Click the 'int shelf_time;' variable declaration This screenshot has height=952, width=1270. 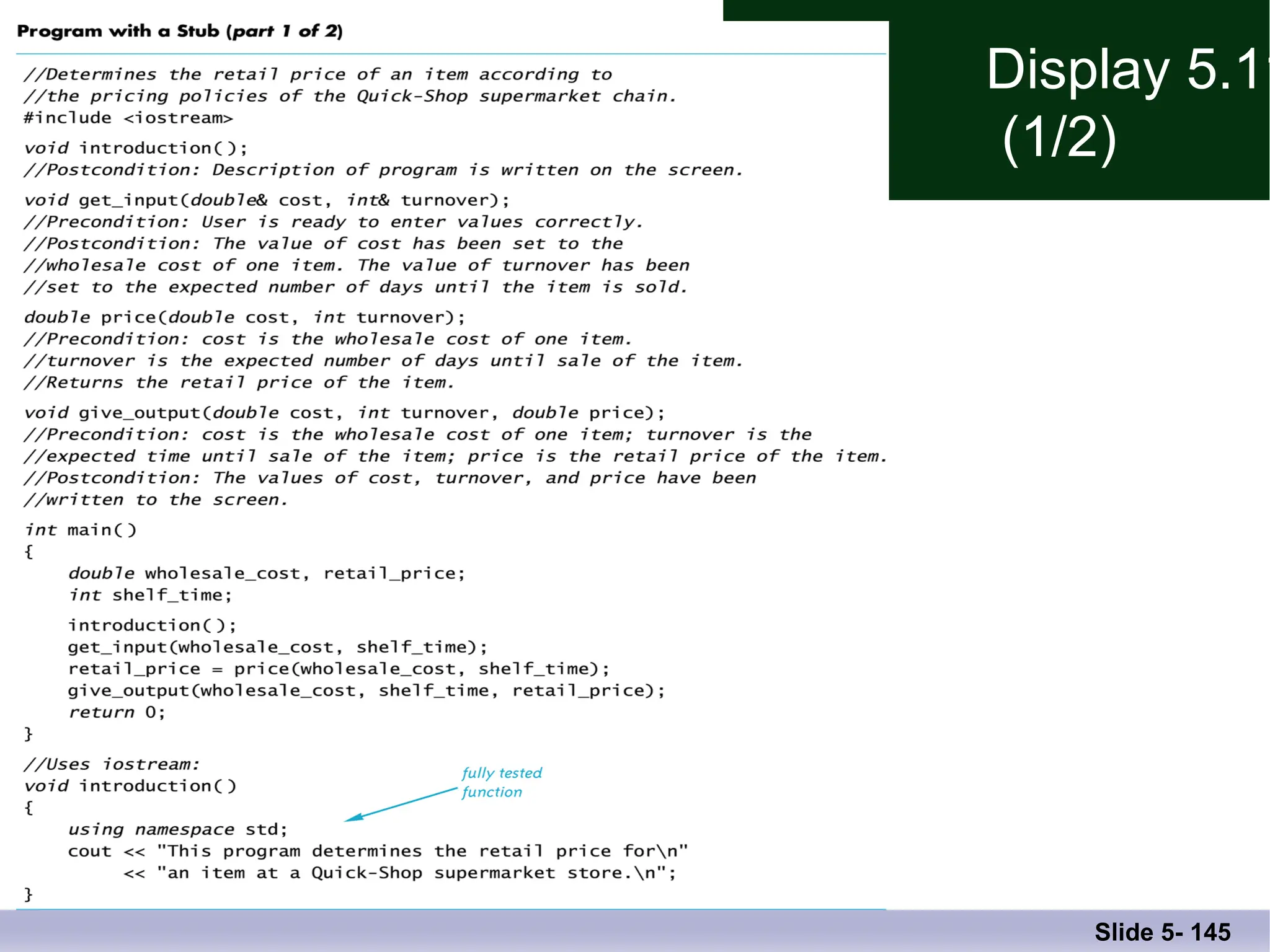coord(150,595)
